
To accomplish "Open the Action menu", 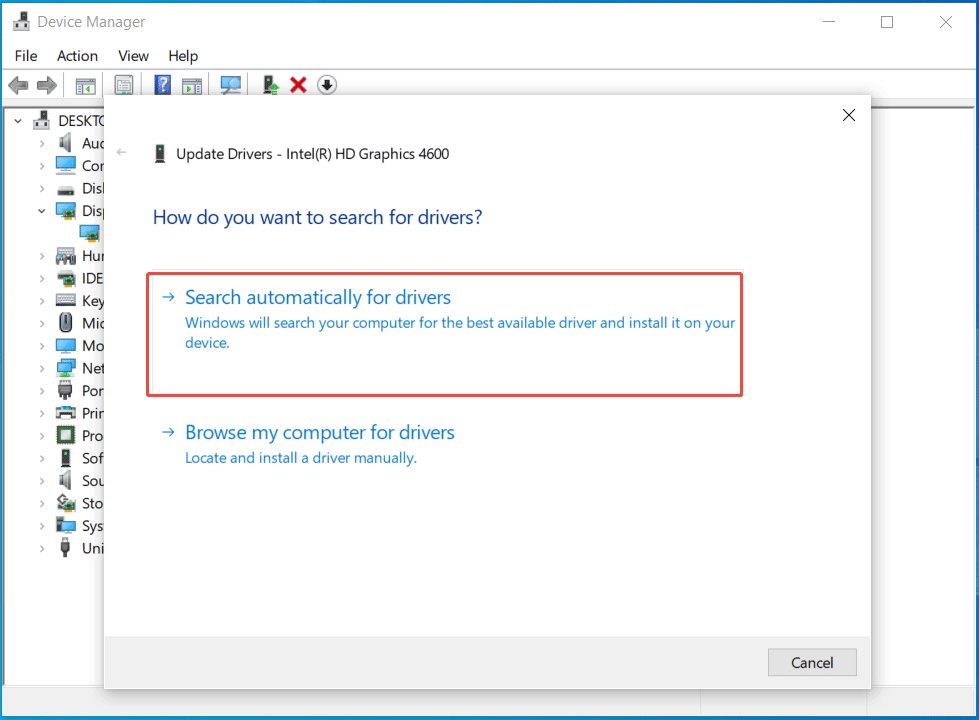I will [x=77, y=56].
